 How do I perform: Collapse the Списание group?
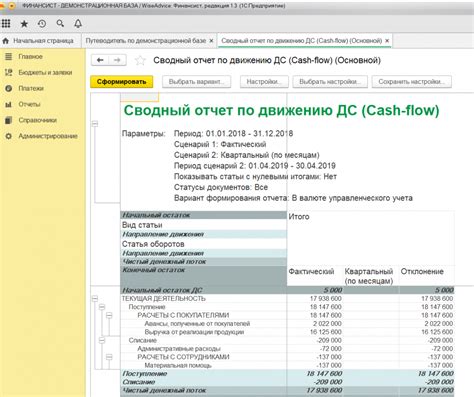click(x=102, y=340)
